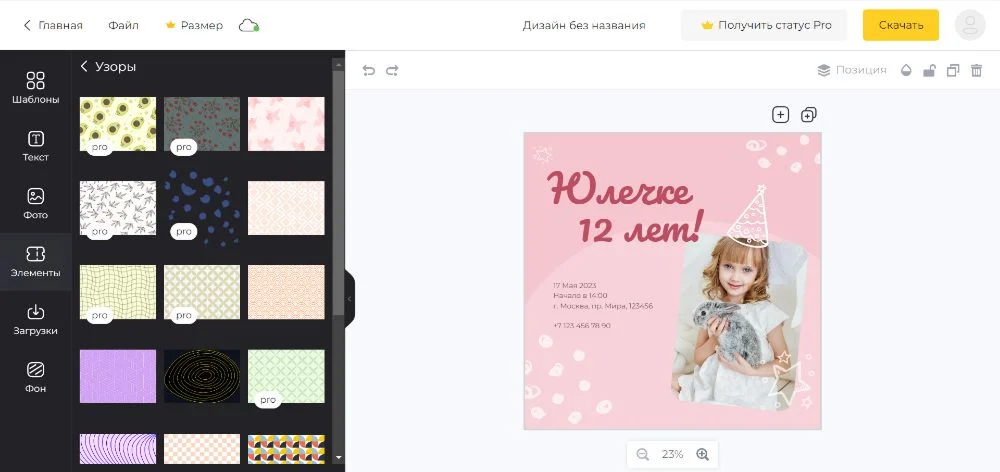Click the Юлечке heading on canvas
This screenshot has height=472, width=1000.
click(619, 189)
